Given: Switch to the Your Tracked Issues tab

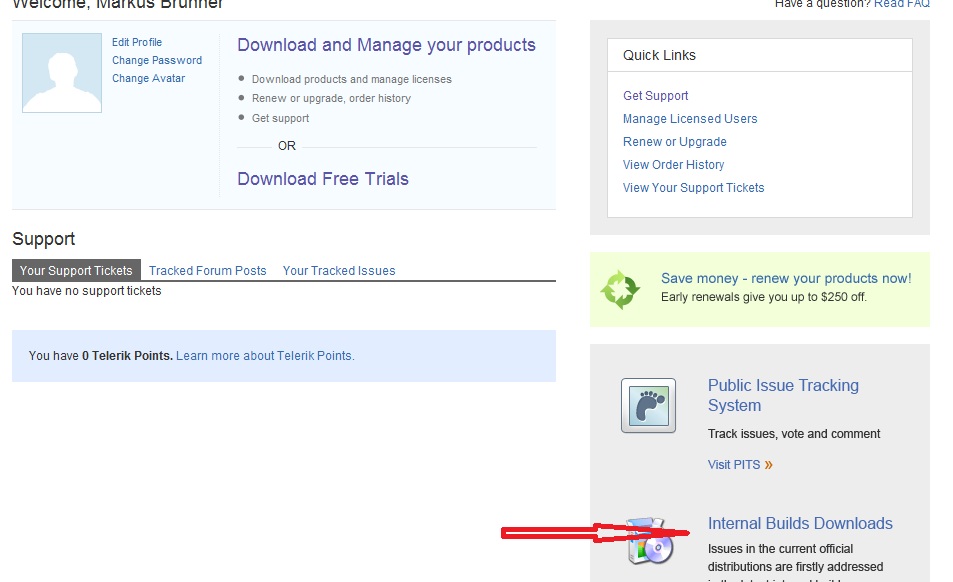Looking at the screenshot, I should (339, 271).
